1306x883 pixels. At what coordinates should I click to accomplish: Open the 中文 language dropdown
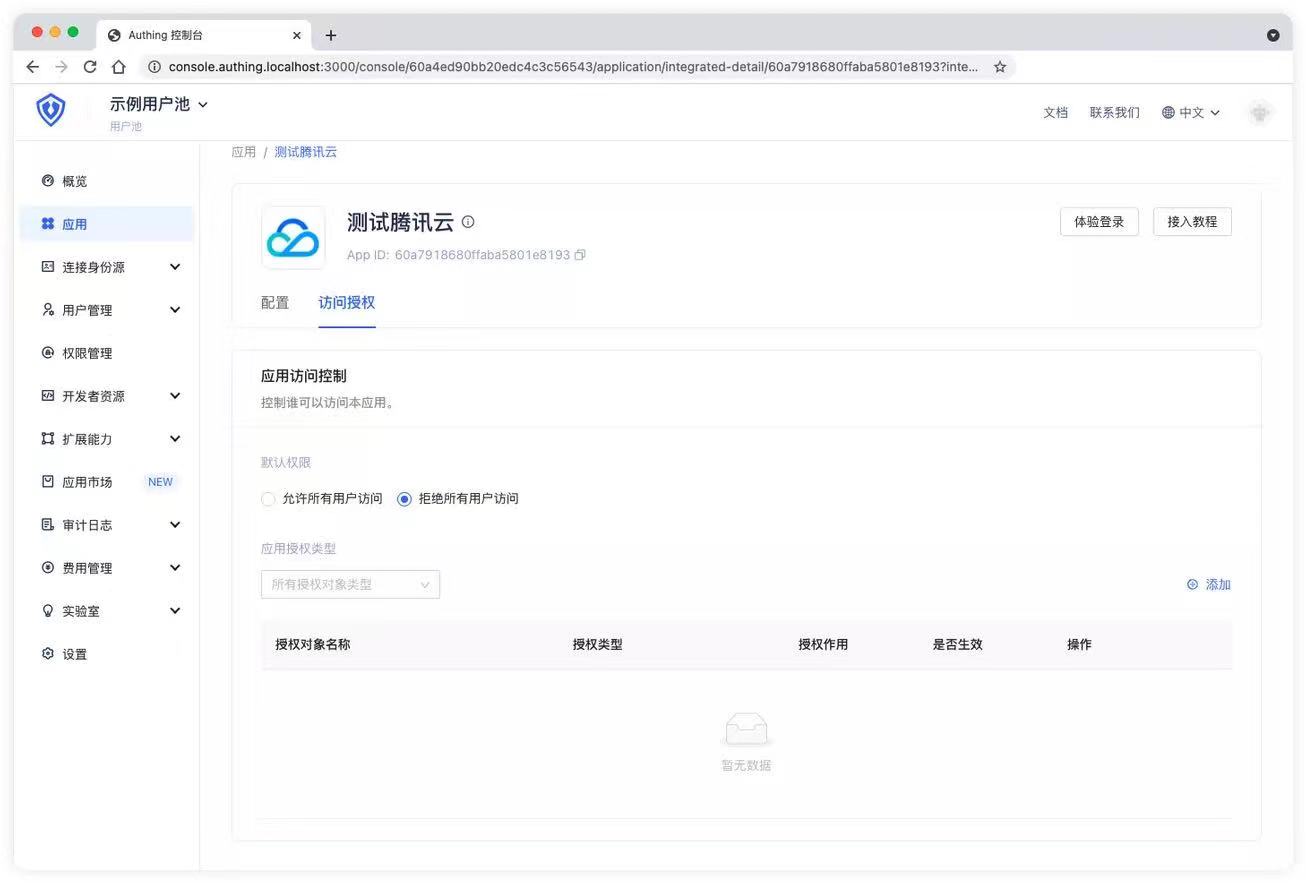click(x=1191, y=113)
